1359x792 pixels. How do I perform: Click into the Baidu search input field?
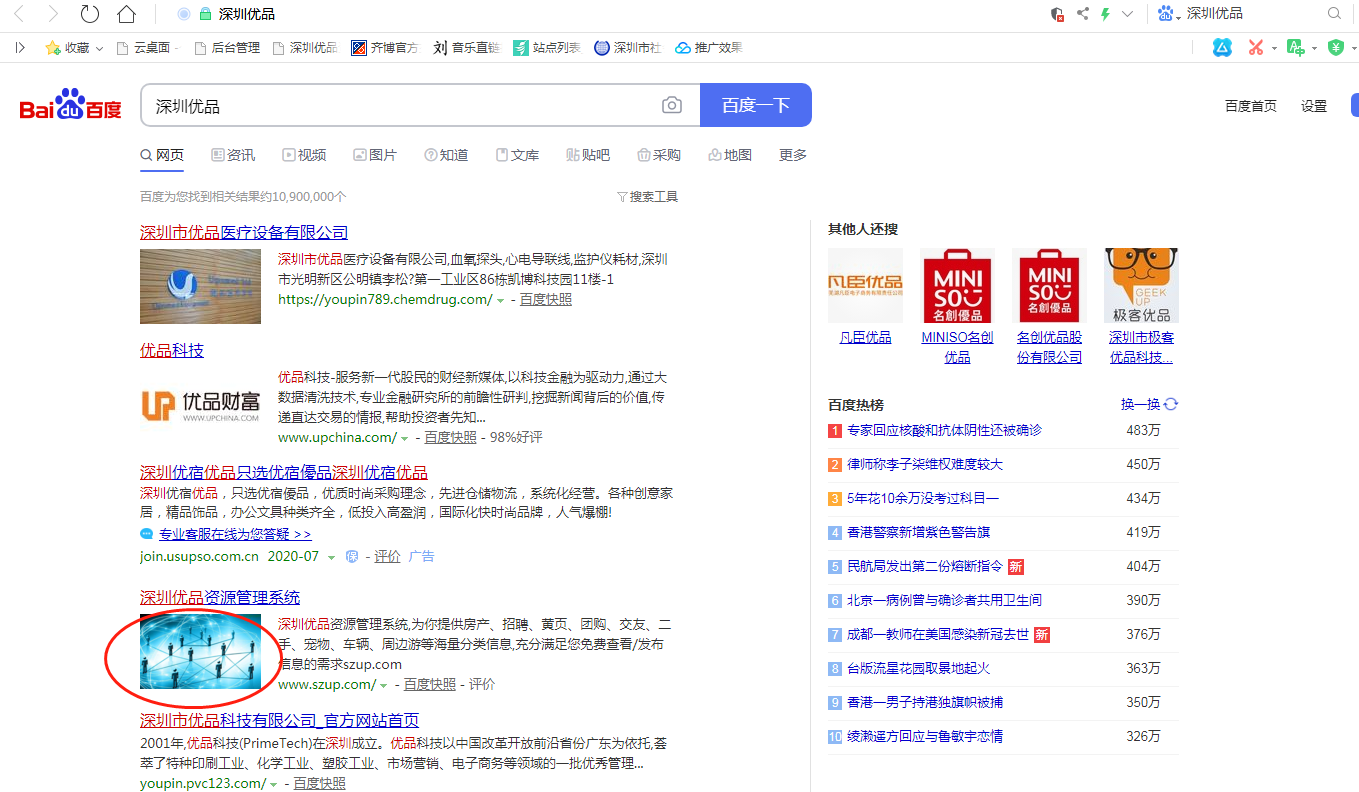pos(400,105)
